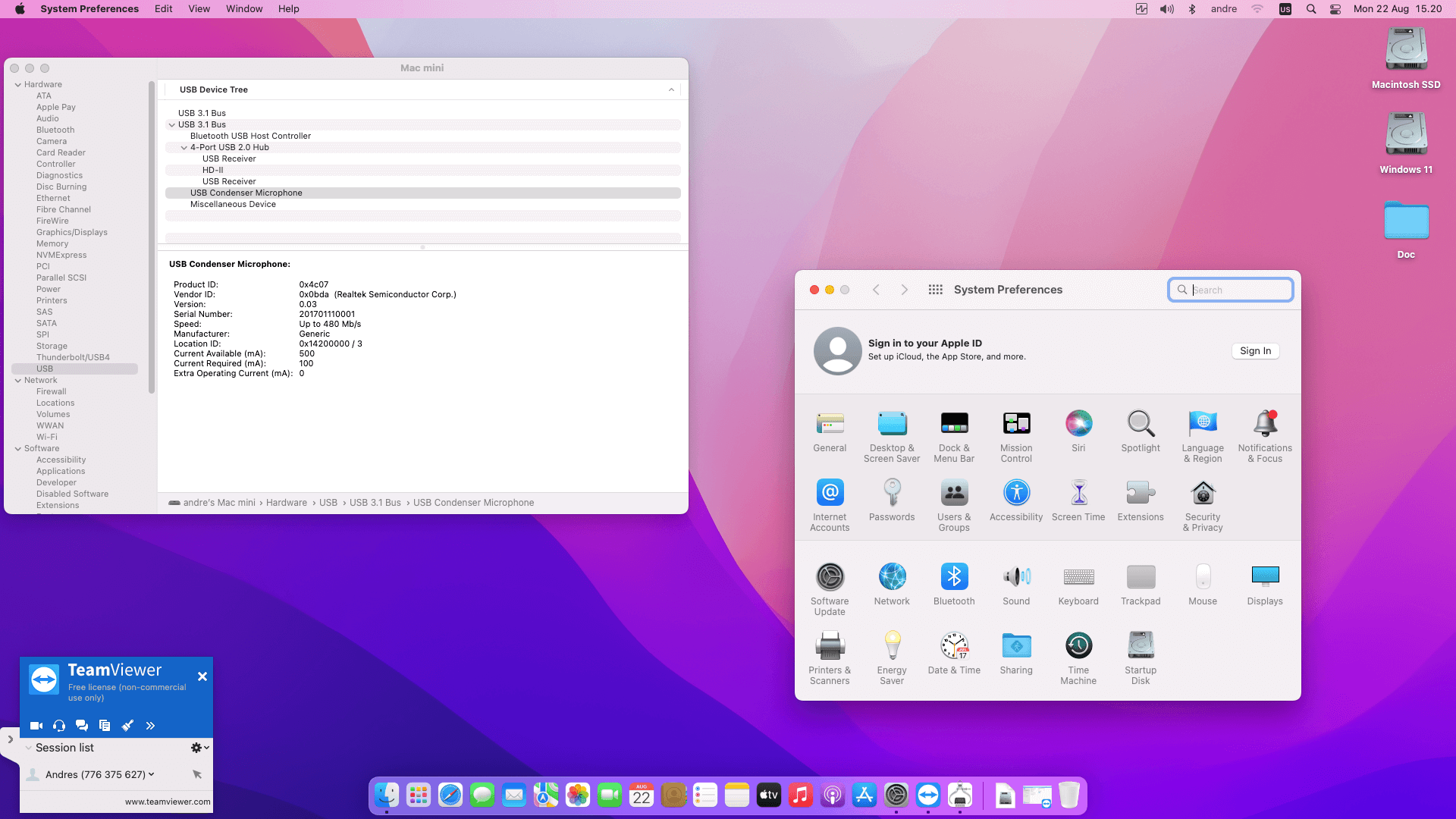Open the Displays preference pane

[x=1265, y=578]
